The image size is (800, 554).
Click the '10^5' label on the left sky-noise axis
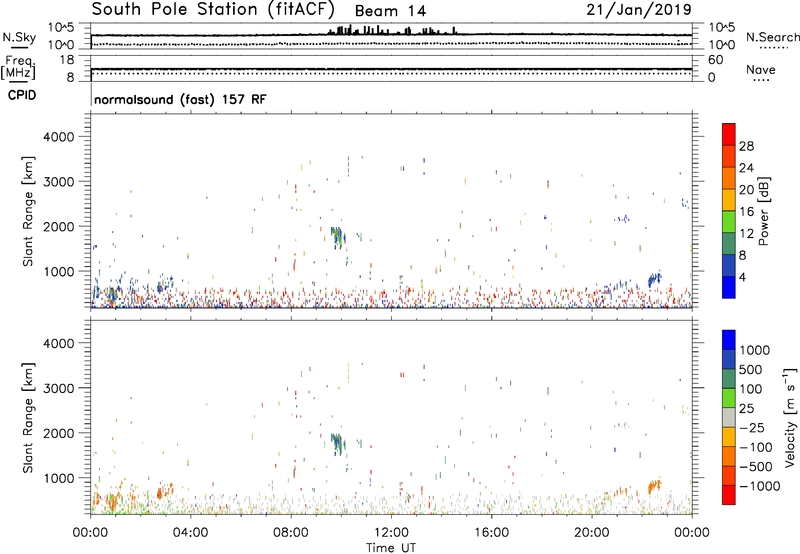(61, 28)
